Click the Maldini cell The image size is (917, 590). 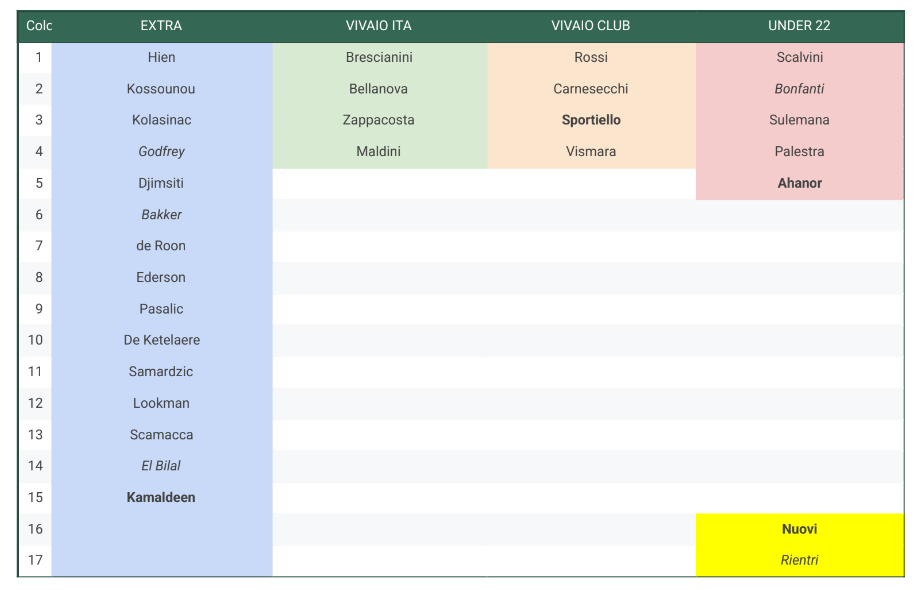click(x=379, y=152)
